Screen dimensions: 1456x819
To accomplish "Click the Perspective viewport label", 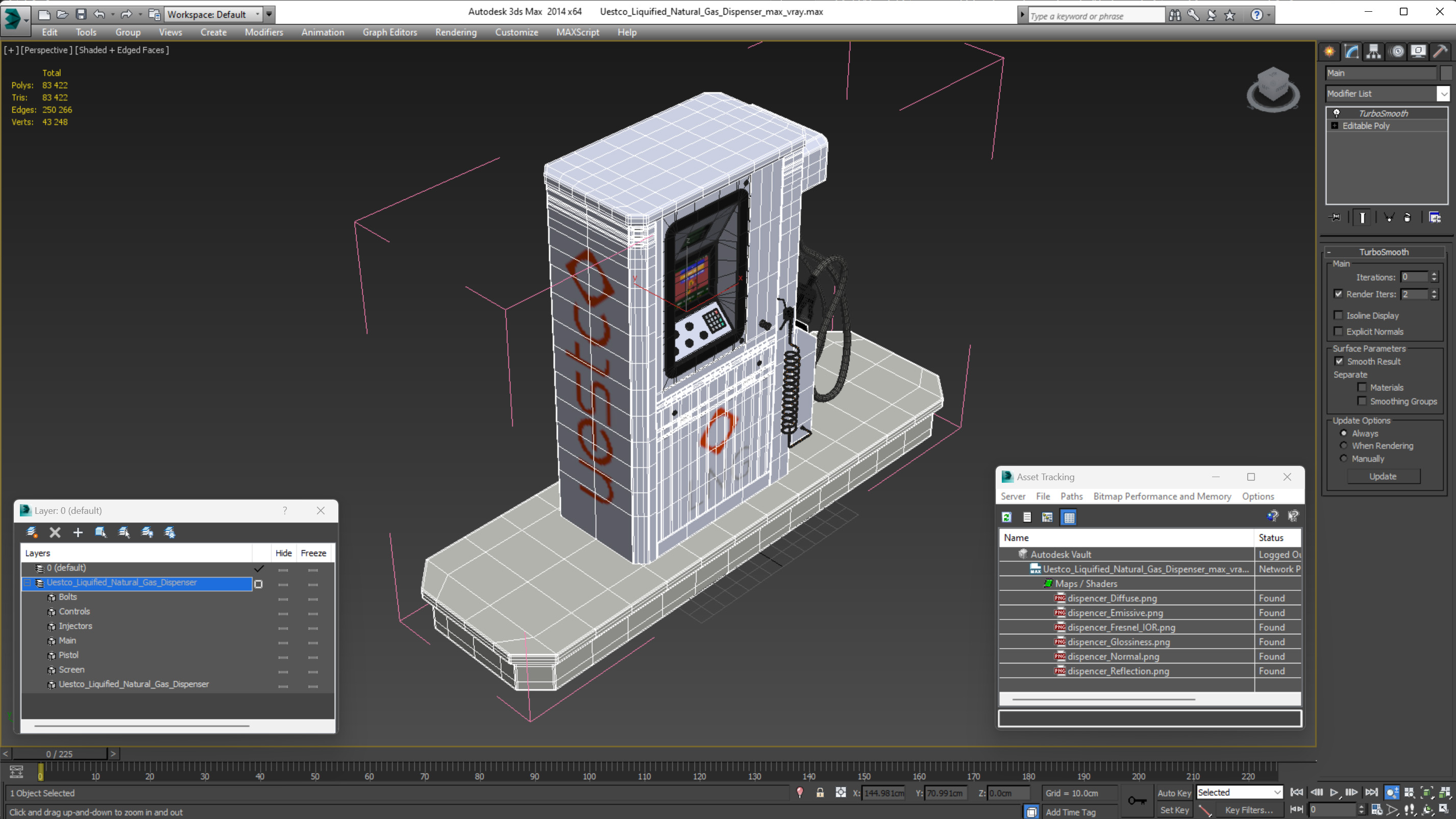I will tap(47, 49).
